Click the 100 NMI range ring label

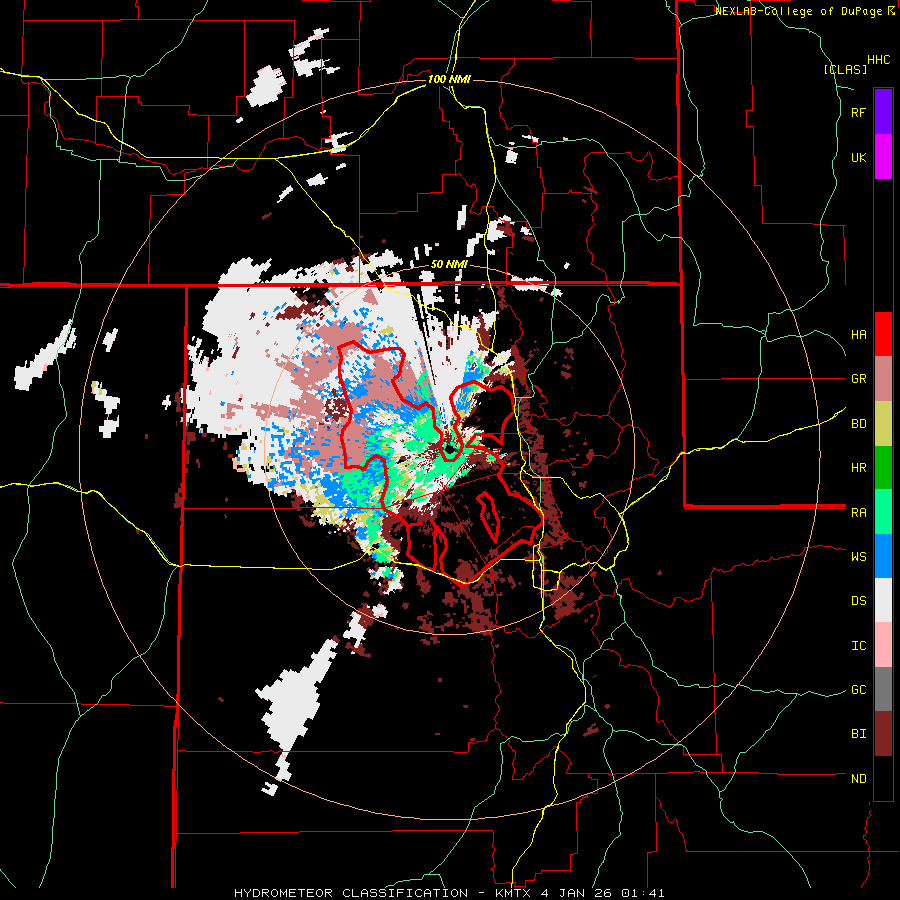449,79
